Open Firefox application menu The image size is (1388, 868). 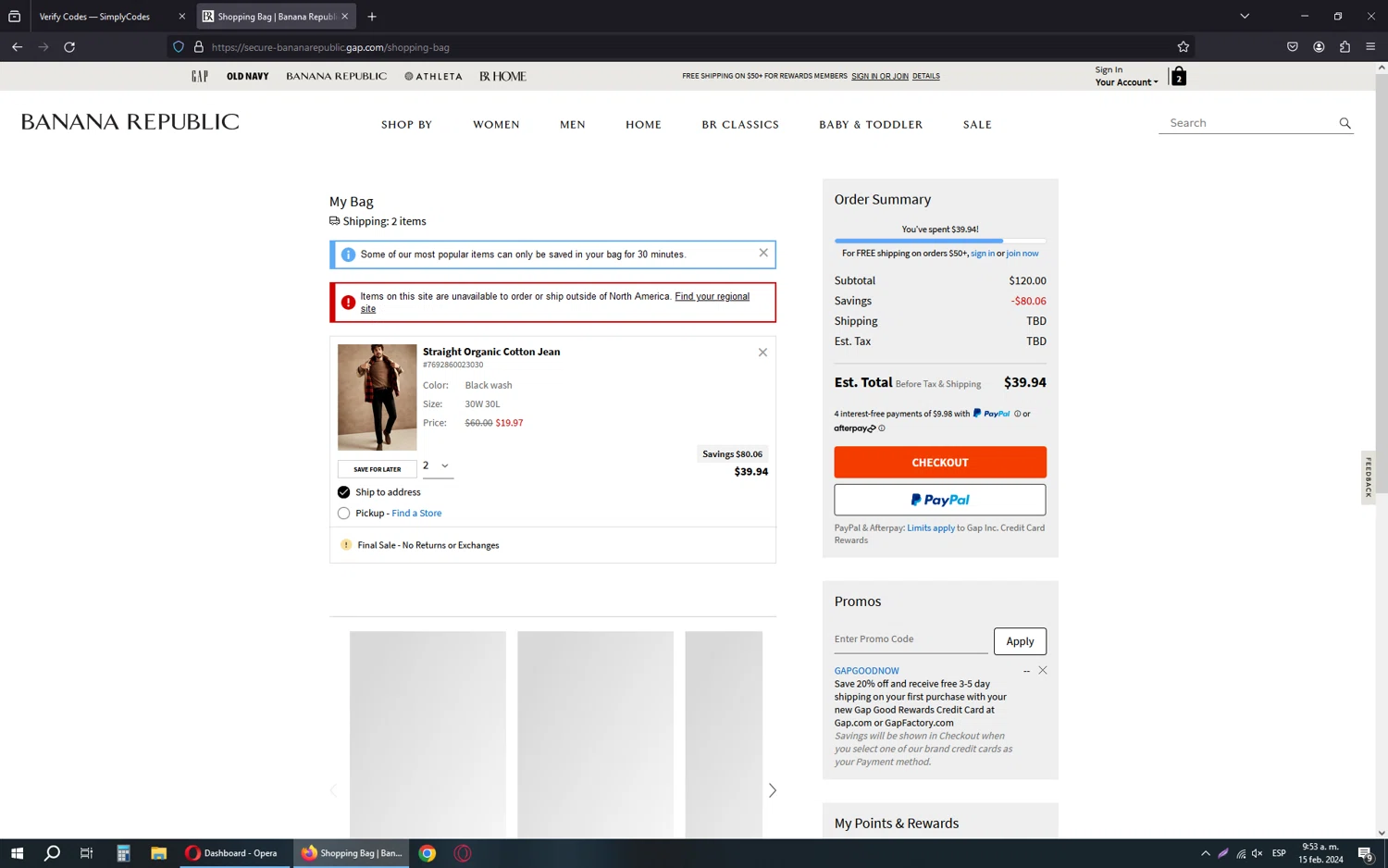coord(1370,47)
